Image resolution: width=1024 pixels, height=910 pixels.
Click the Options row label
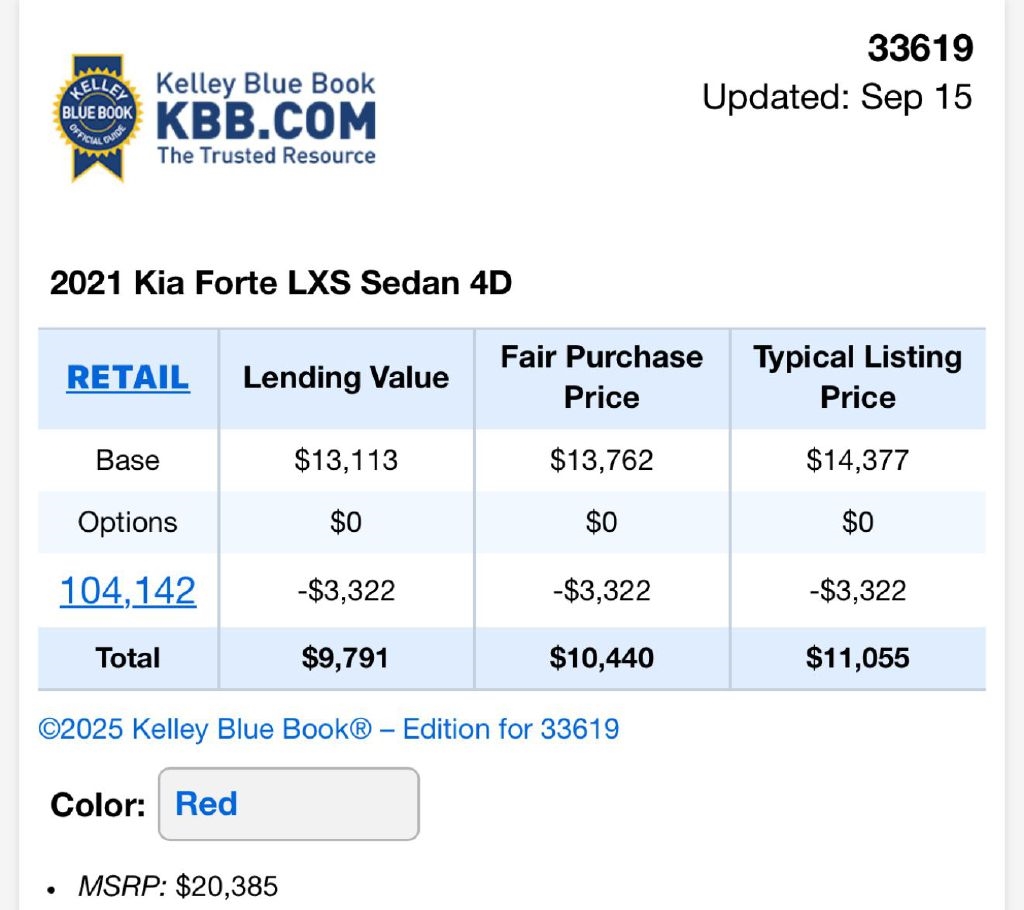[128, 522]
